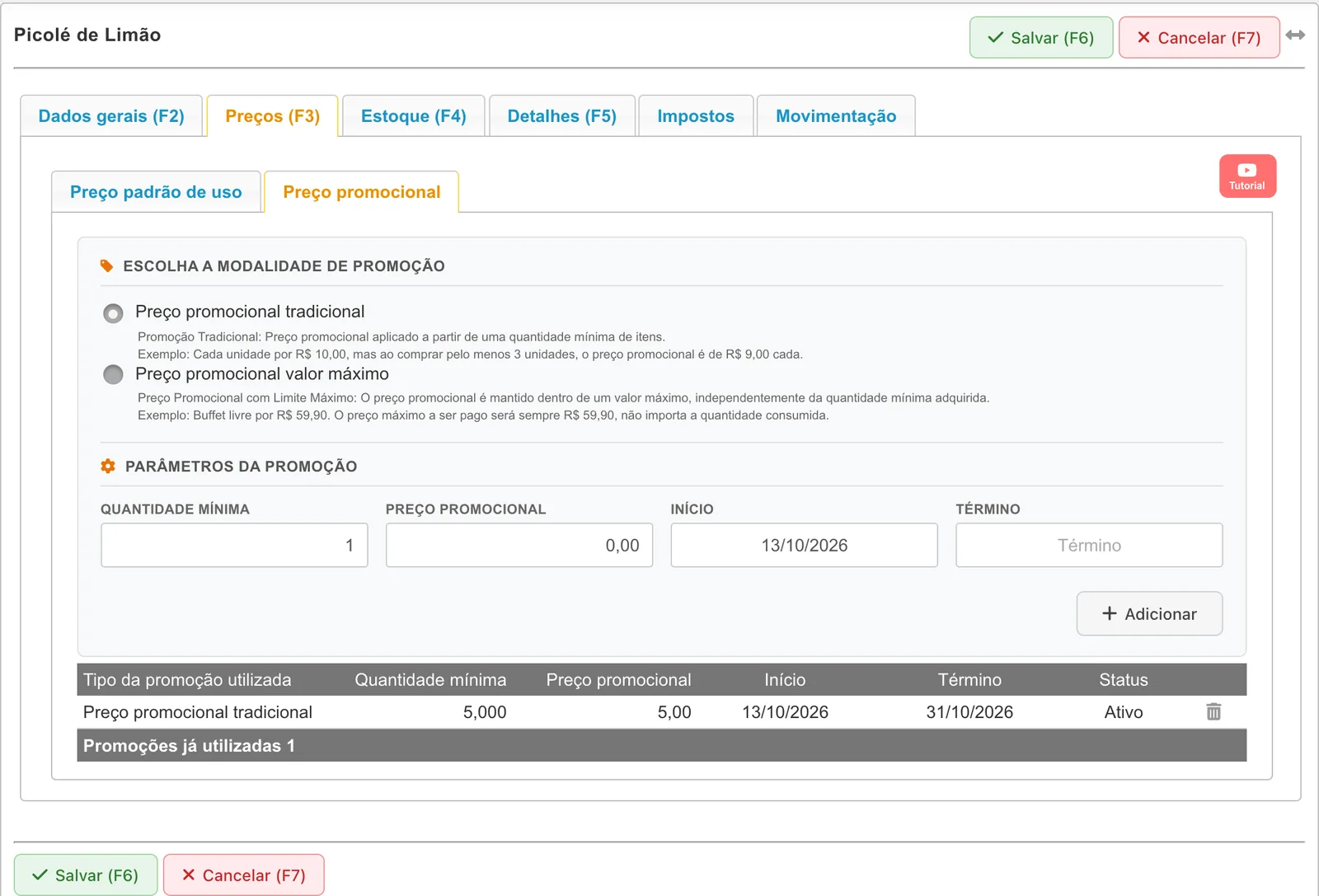
Task: Select the Preço promocional sub-tab
Action: pyautogui.click(x=361, y=192)
